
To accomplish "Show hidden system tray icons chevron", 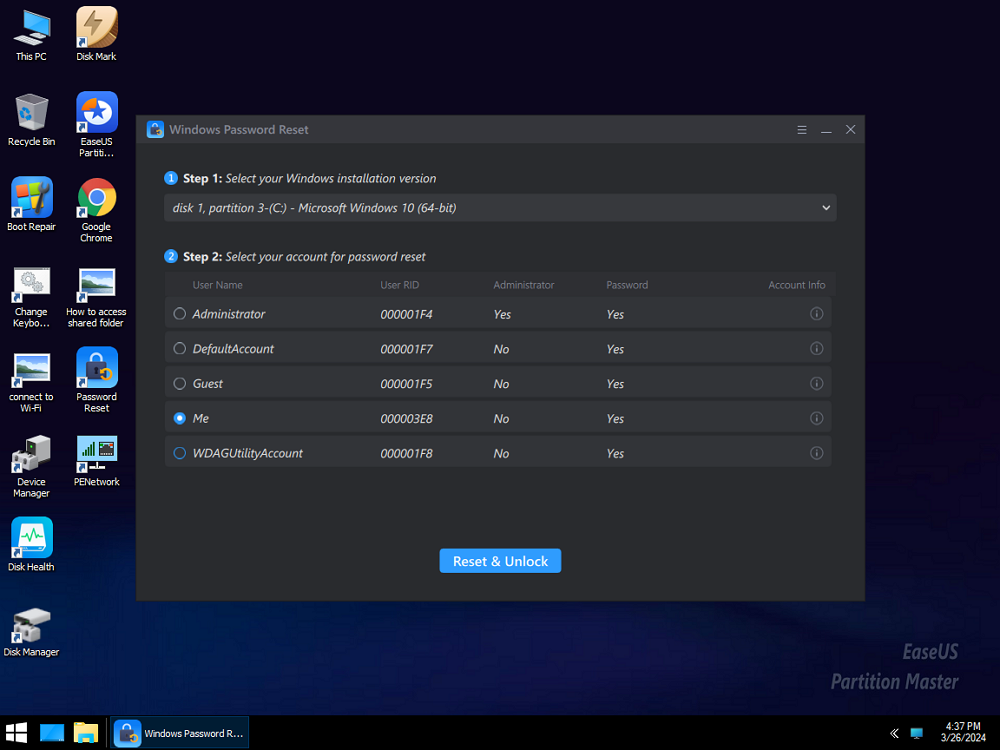I will [893, 733].
